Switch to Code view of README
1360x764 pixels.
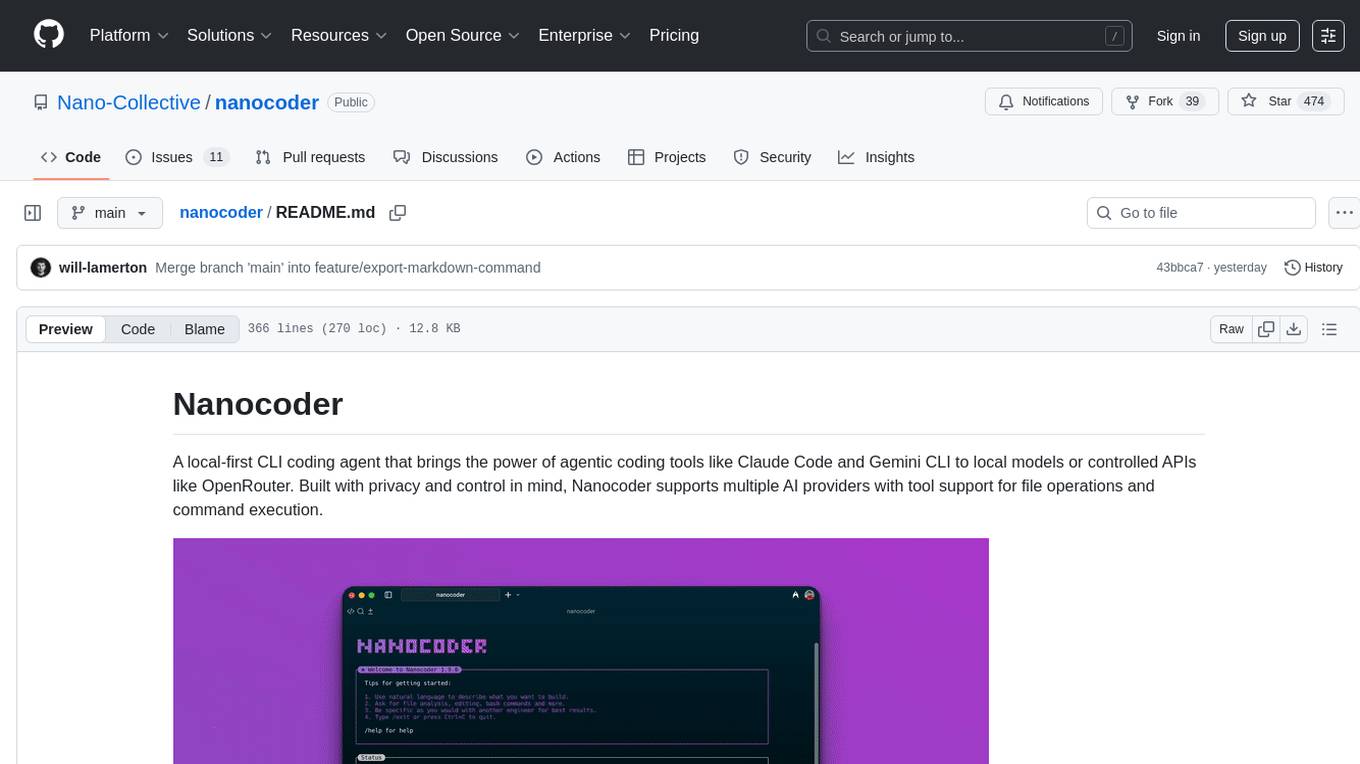[138, 329]
